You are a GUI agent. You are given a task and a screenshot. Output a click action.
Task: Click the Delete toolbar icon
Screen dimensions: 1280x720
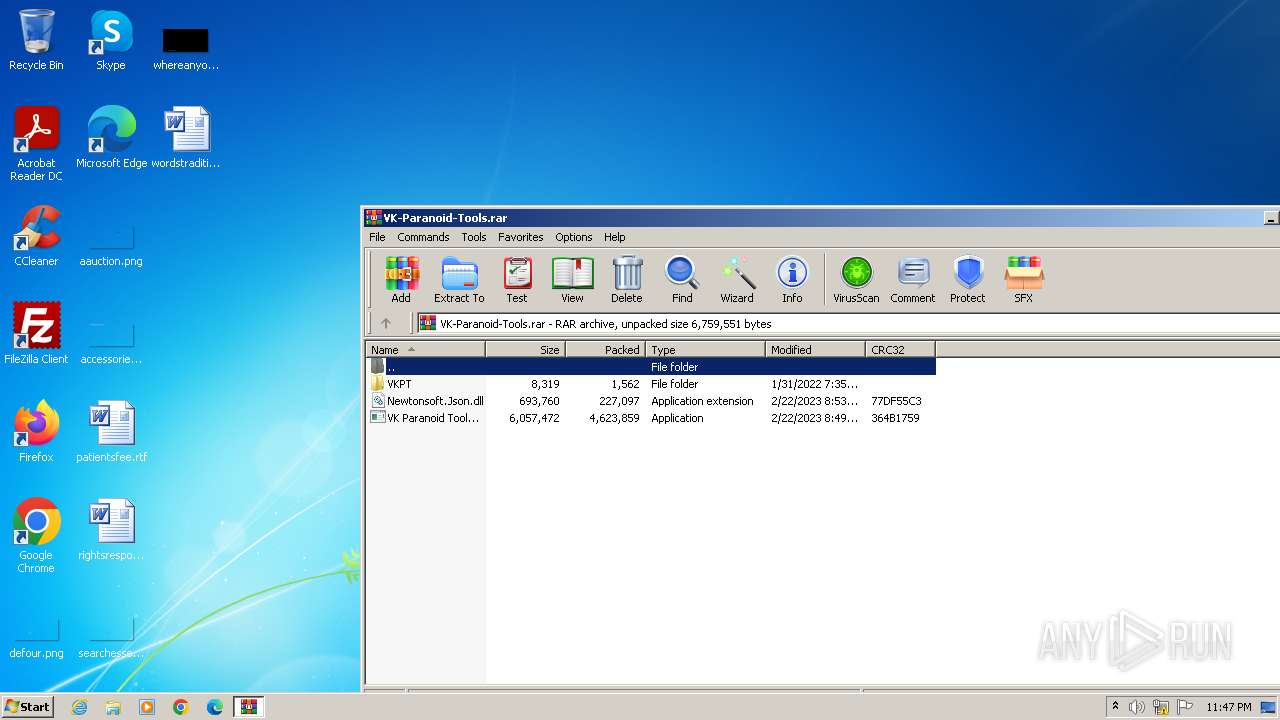[x=627, y=279]
